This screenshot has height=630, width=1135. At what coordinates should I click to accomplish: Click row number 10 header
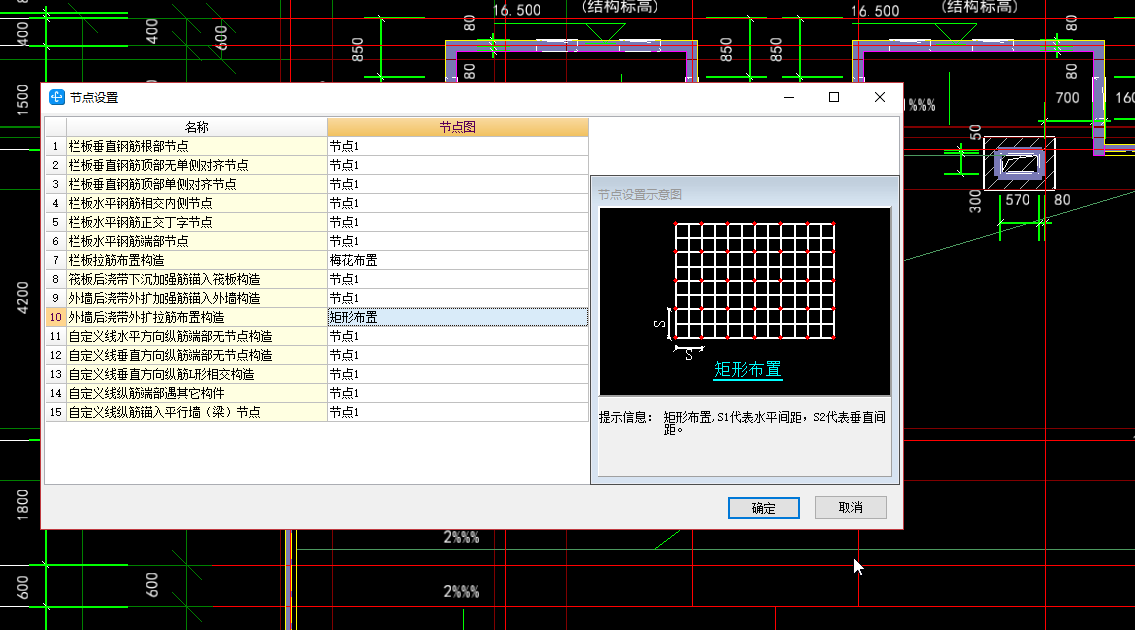[56, 317]
